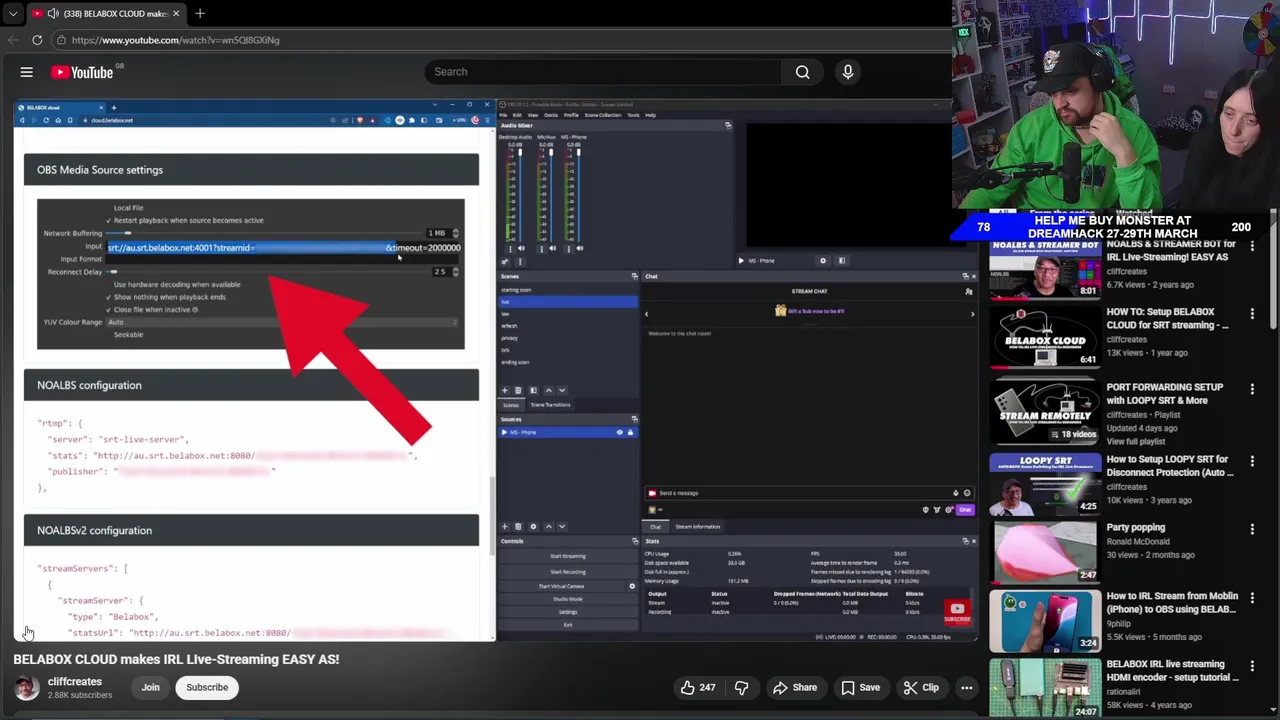Click the YouTube search magnifier button
Screen dimensions: 1280x720
coord(802,72)
